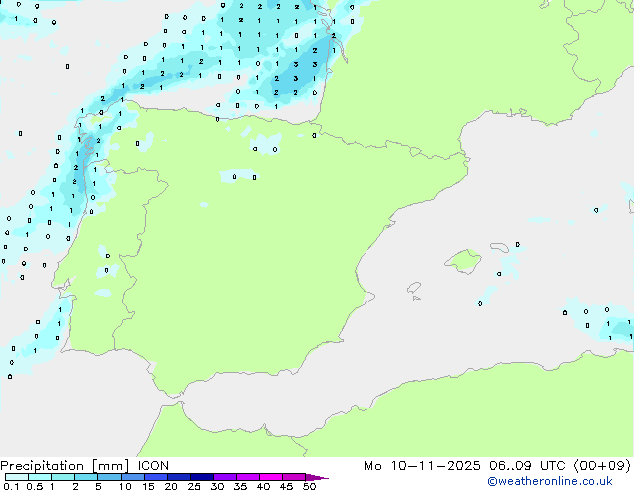The height and width of the screenshot is (490, 634).
Task: Click the legend arrow tip beyond 50
Action: [x=317, y=477]
